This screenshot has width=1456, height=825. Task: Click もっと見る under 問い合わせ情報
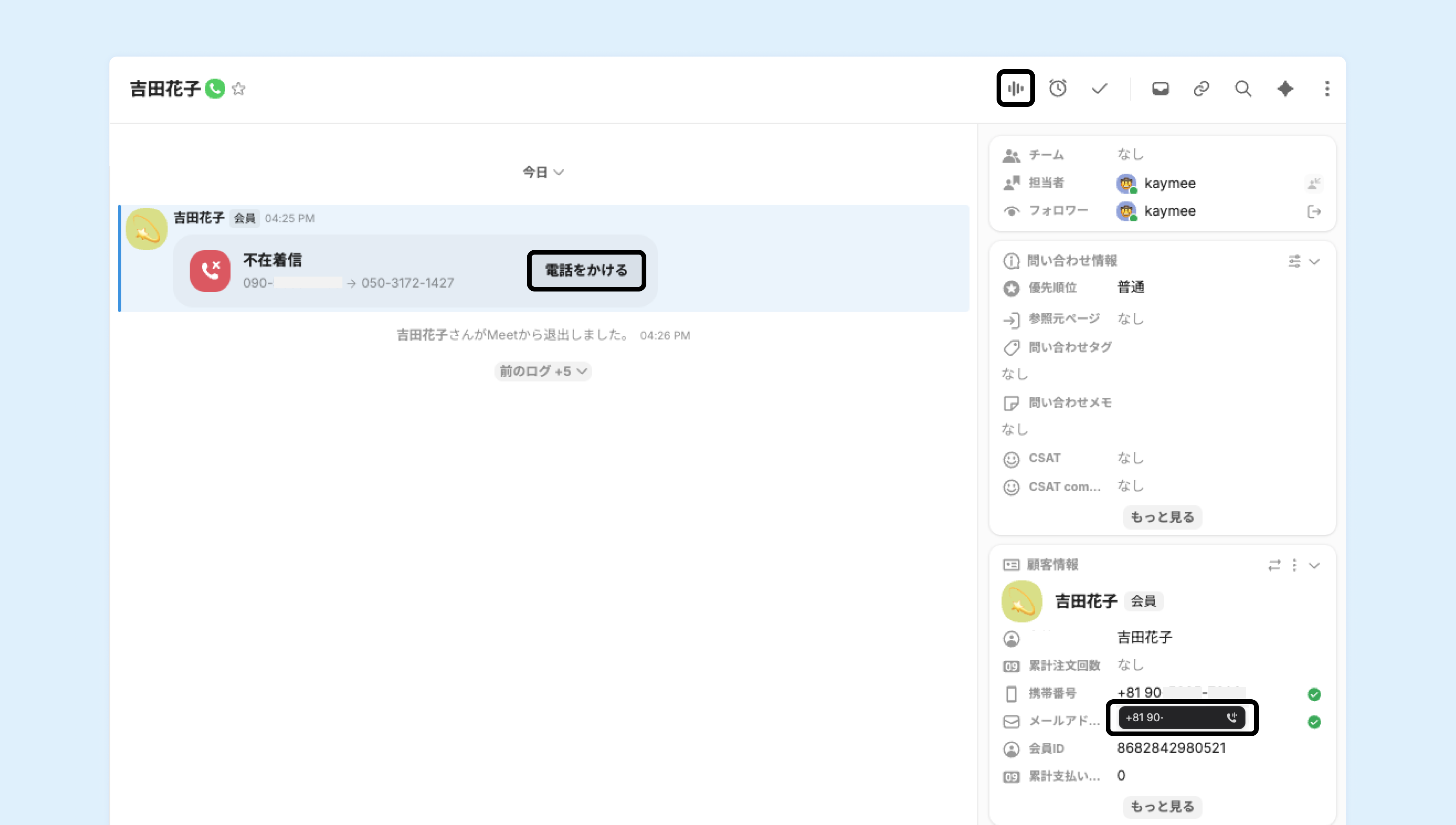click(x=1162, y=517)
